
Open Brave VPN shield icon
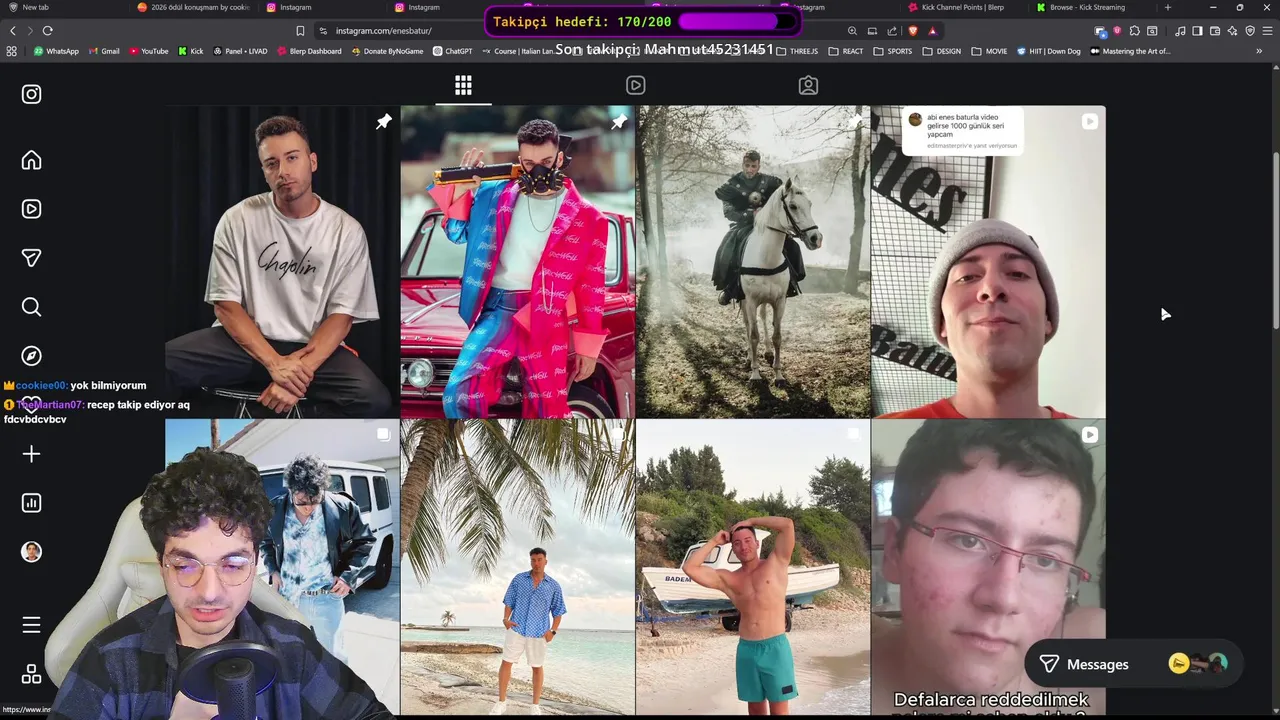[1250, 31]
